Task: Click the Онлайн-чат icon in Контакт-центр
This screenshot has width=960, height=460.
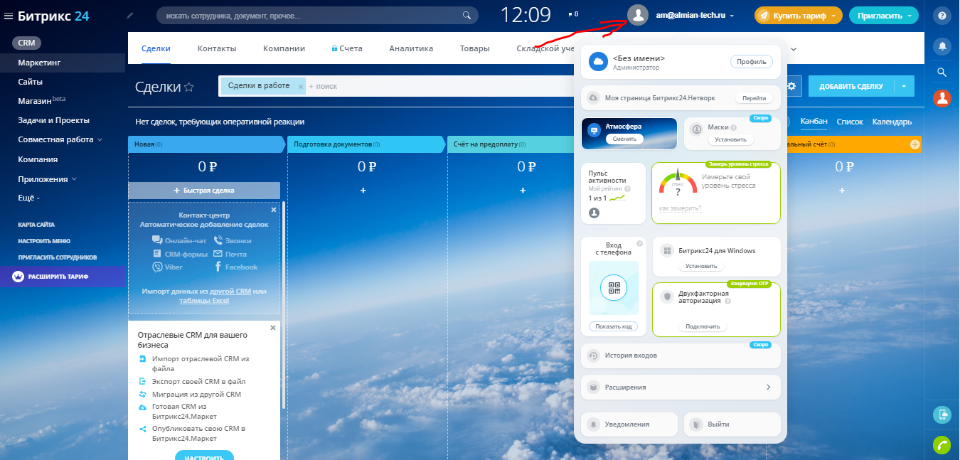Action: [x=157, y=240]
